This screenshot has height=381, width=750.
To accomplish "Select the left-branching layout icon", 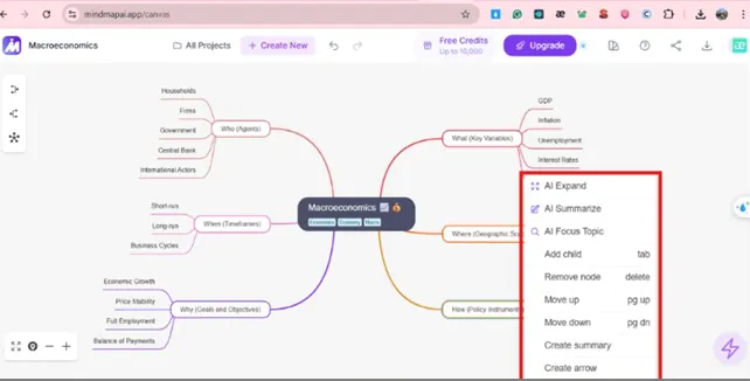I will (x=14, y=113).
